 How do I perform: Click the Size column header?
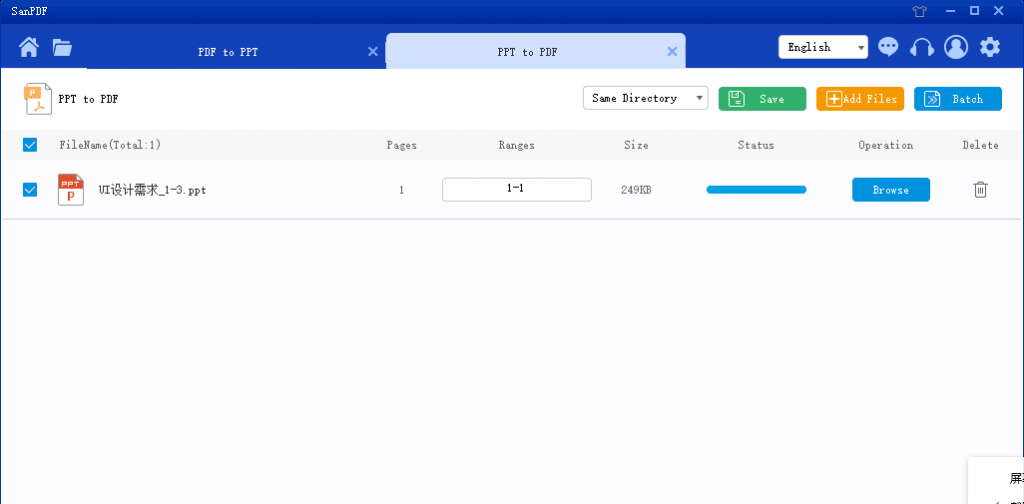tap(635, 145)
